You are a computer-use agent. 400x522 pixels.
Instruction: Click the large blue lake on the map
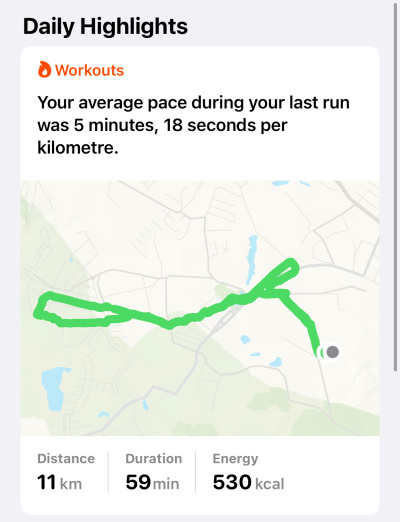pyautogui.click(x=54, y=388)
